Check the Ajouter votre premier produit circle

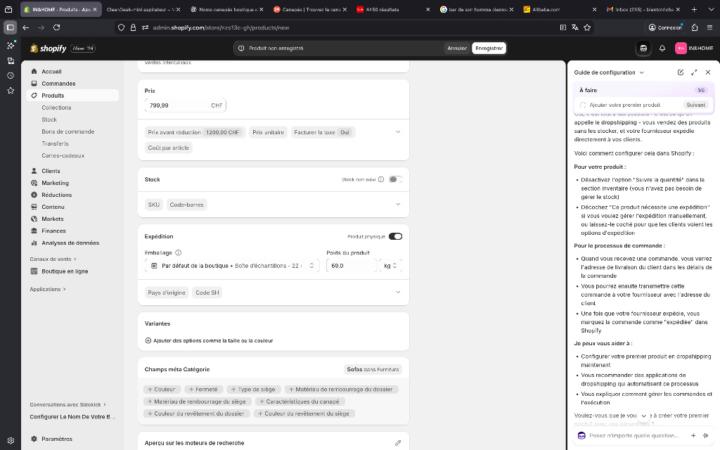coord(583,105)
